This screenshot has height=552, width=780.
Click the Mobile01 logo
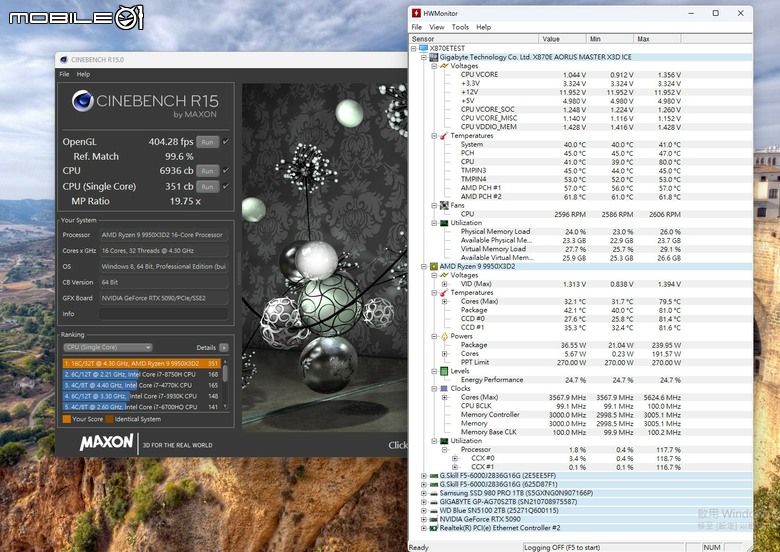(76, 18)
